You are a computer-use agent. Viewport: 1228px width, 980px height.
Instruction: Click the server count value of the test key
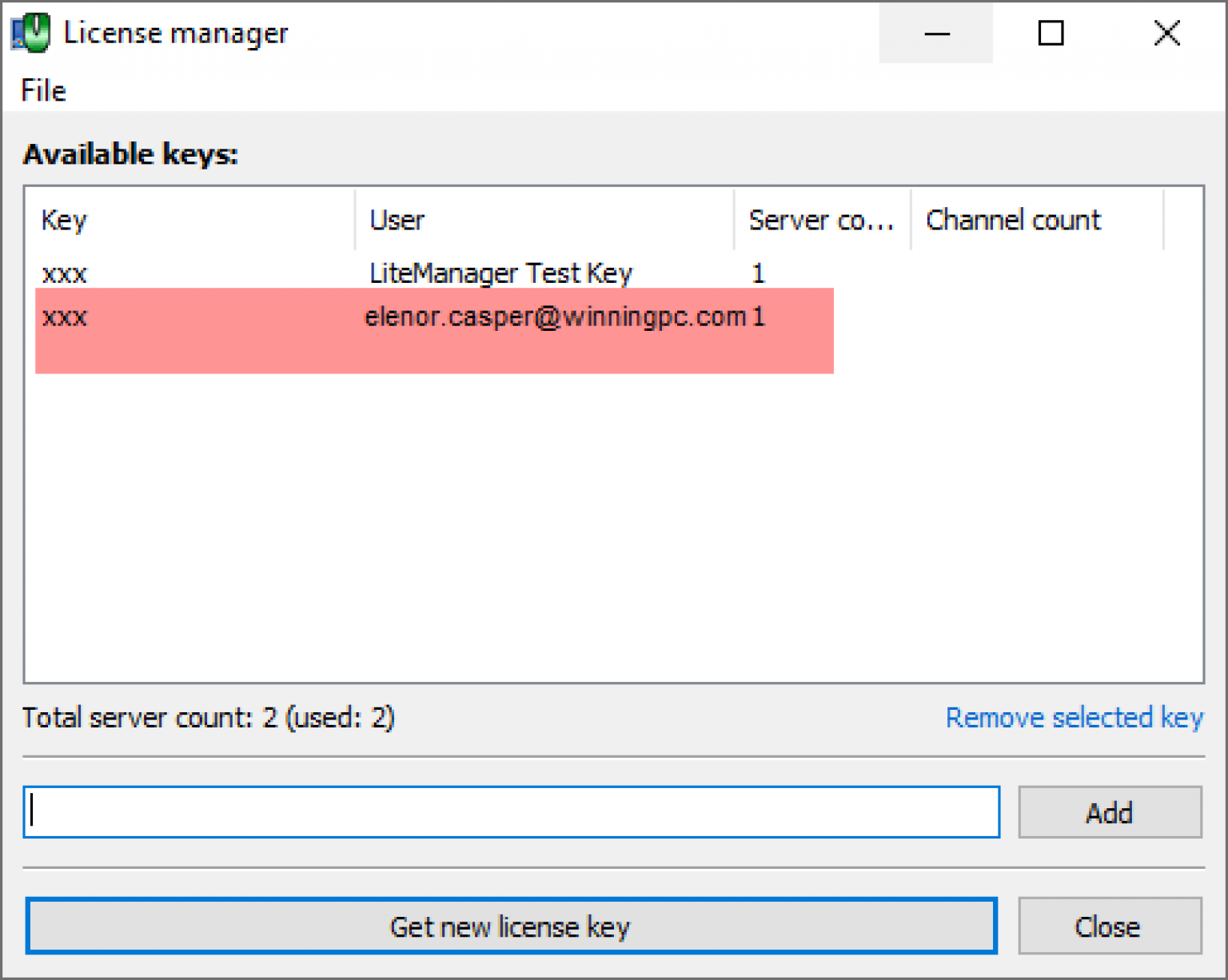click(757, 273)
